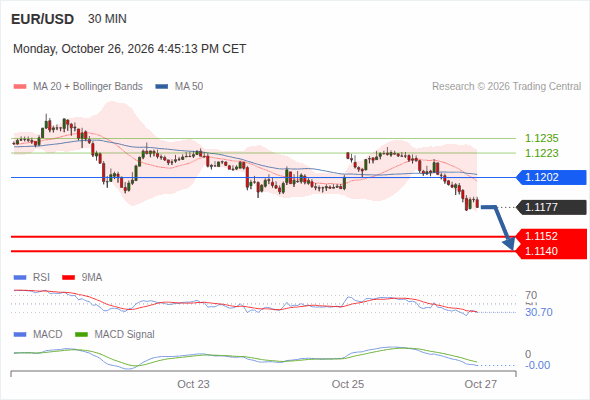
Task: Click the MA 50 legend label
Action: coord(189,87)
